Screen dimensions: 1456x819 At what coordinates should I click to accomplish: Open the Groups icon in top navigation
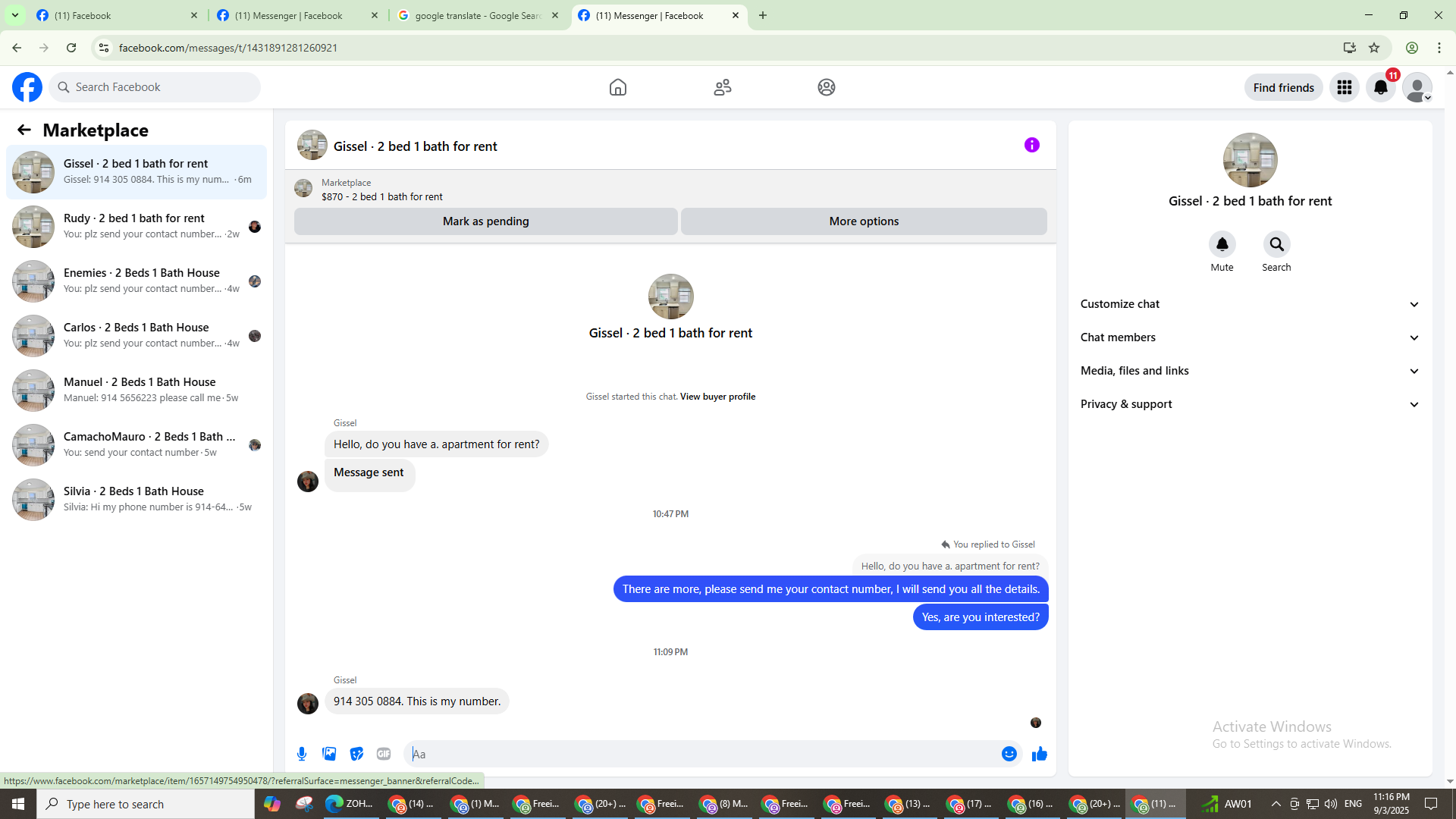click(x=827, y=87)
